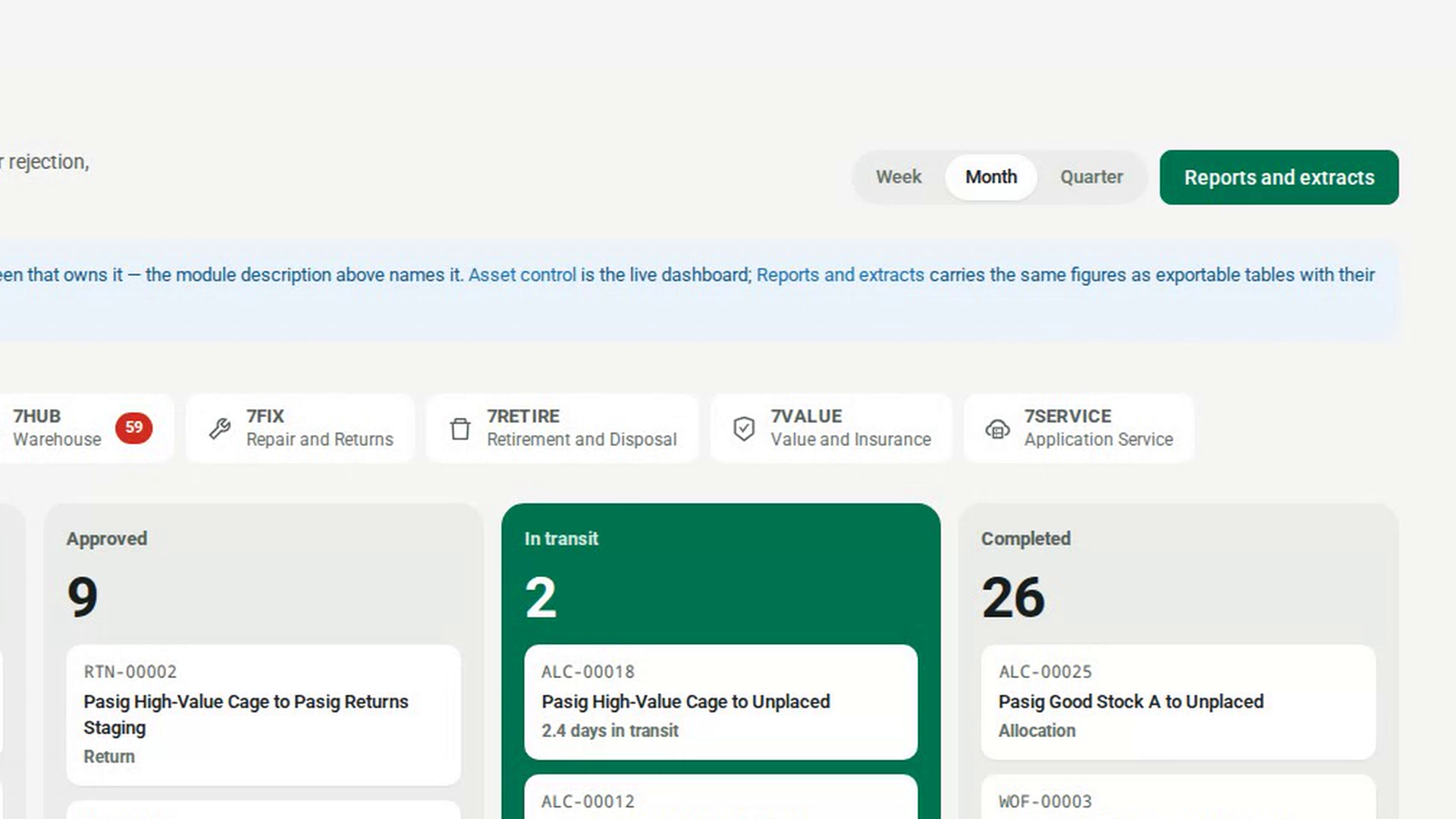Click 'Pasig High-Value Cage to Unplaced' title

tap(686, 701)
